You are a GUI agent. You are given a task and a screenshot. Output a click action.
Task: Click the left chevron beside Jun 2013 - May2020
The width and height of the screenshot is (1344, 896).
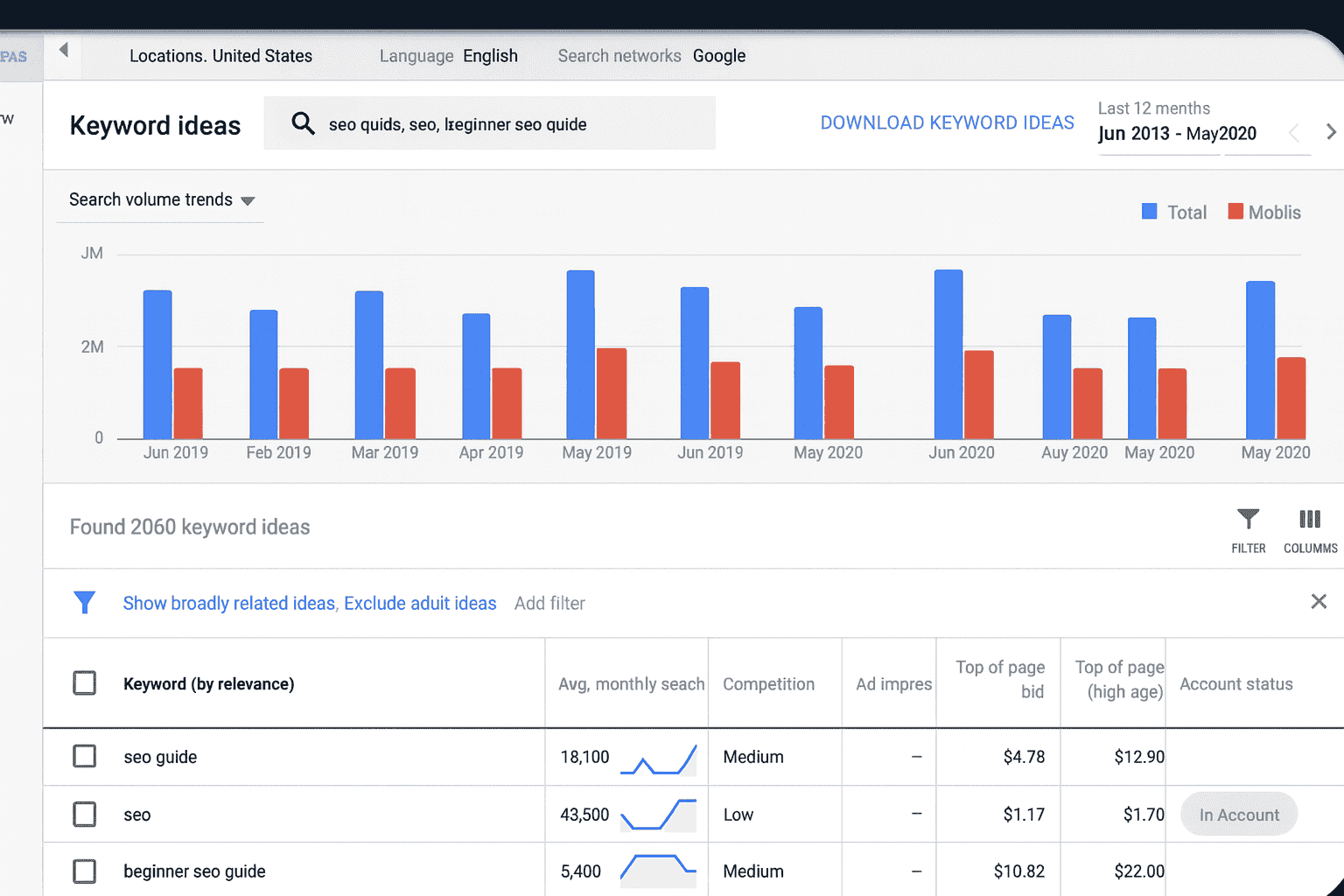1293,133
